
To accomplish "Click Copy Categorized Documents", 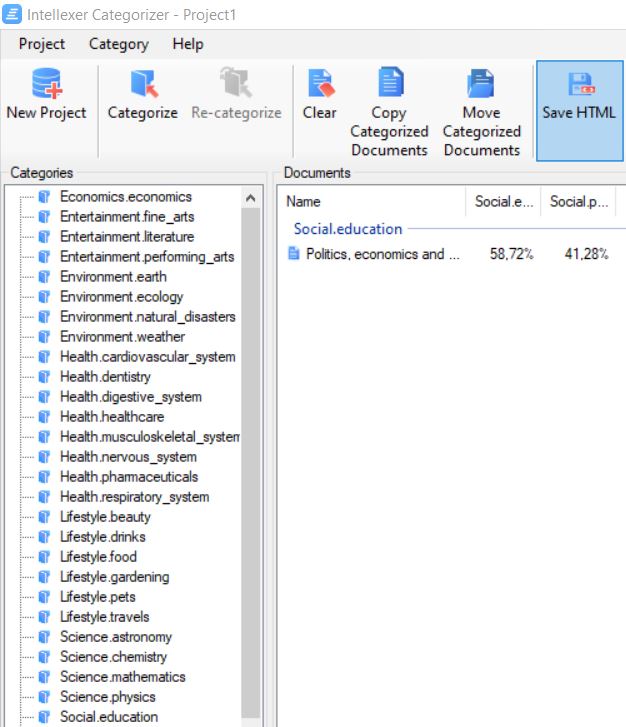I will [389, 113].
